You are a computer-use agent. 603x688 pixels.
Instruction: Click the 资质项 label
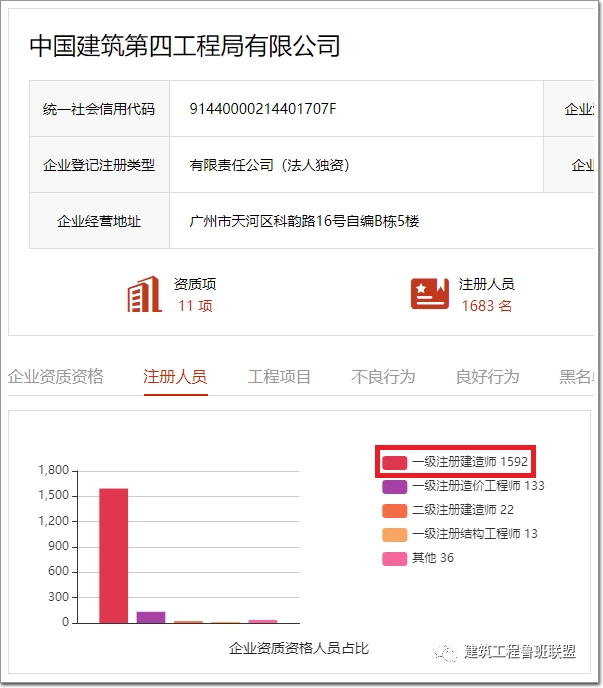(195, 284)
